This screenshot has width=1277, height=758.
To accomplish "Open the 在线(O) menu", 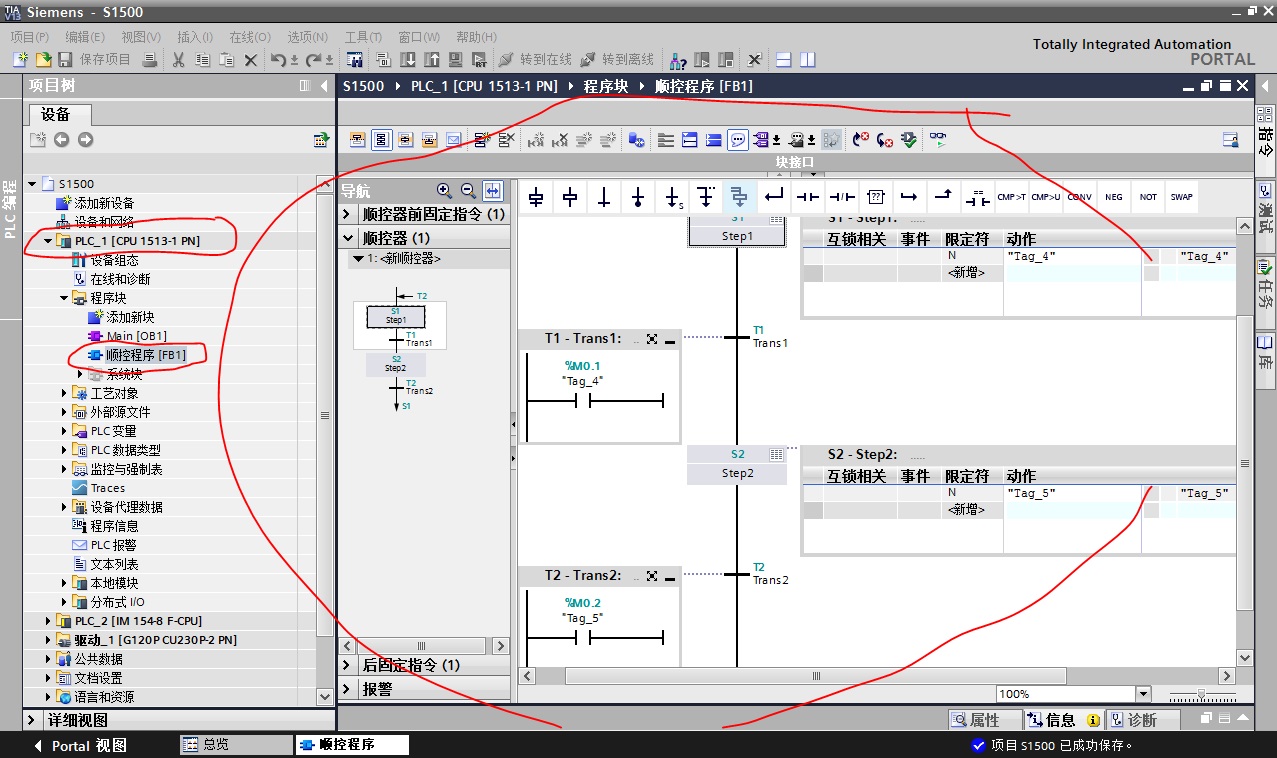I will pos(250,37).
